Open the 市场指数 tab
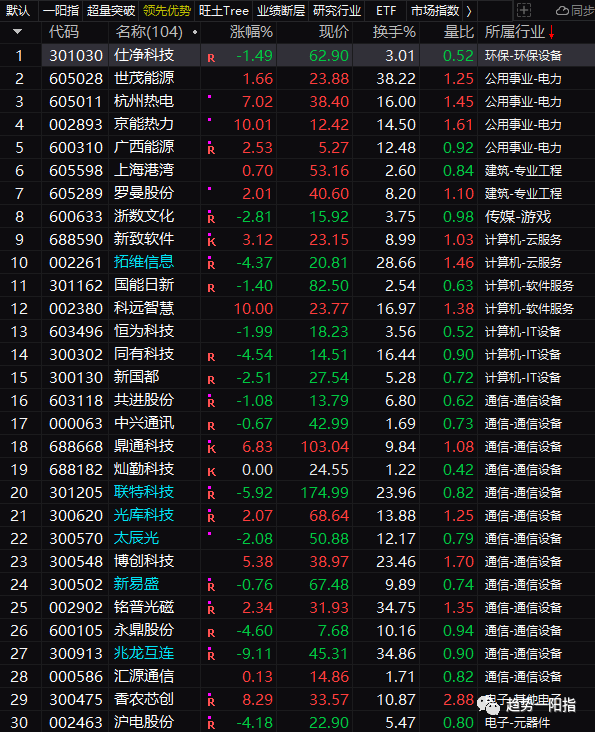This screenshot has height=732, width=595. click(x=435, y=10)
